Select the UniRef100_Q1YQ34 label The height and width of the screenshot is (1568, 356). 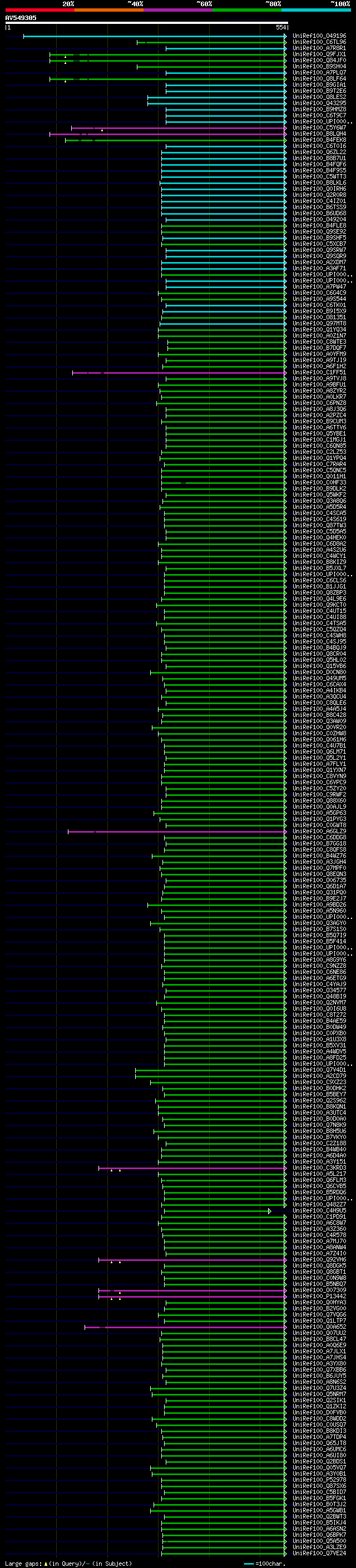[319, 329]
